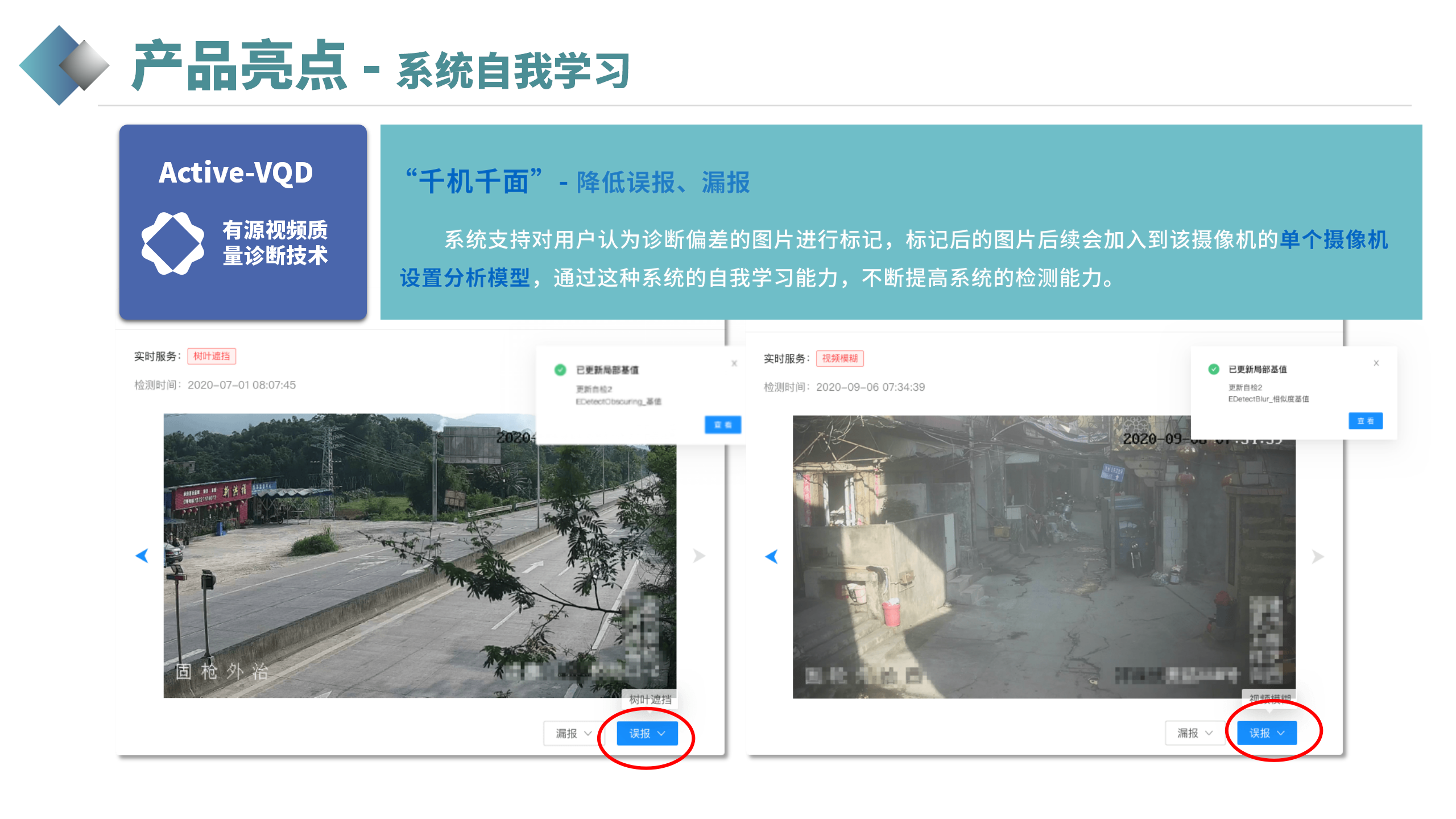Click the 树叶遮挡 red service tag
The height and width of the screenshot is (819, 1456).
point(212,357)
